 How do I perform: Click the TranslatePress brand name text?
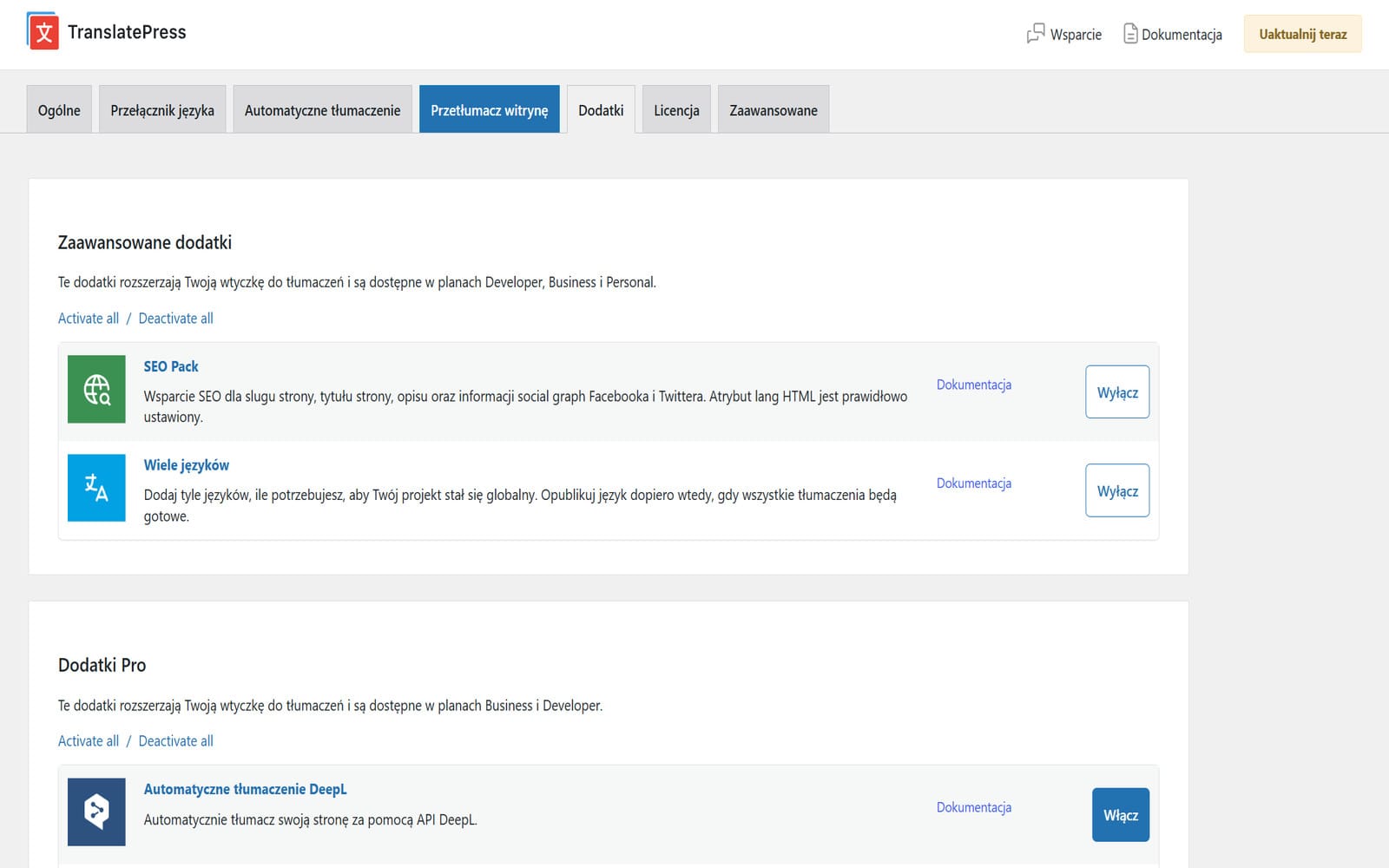tap(127, 32)
